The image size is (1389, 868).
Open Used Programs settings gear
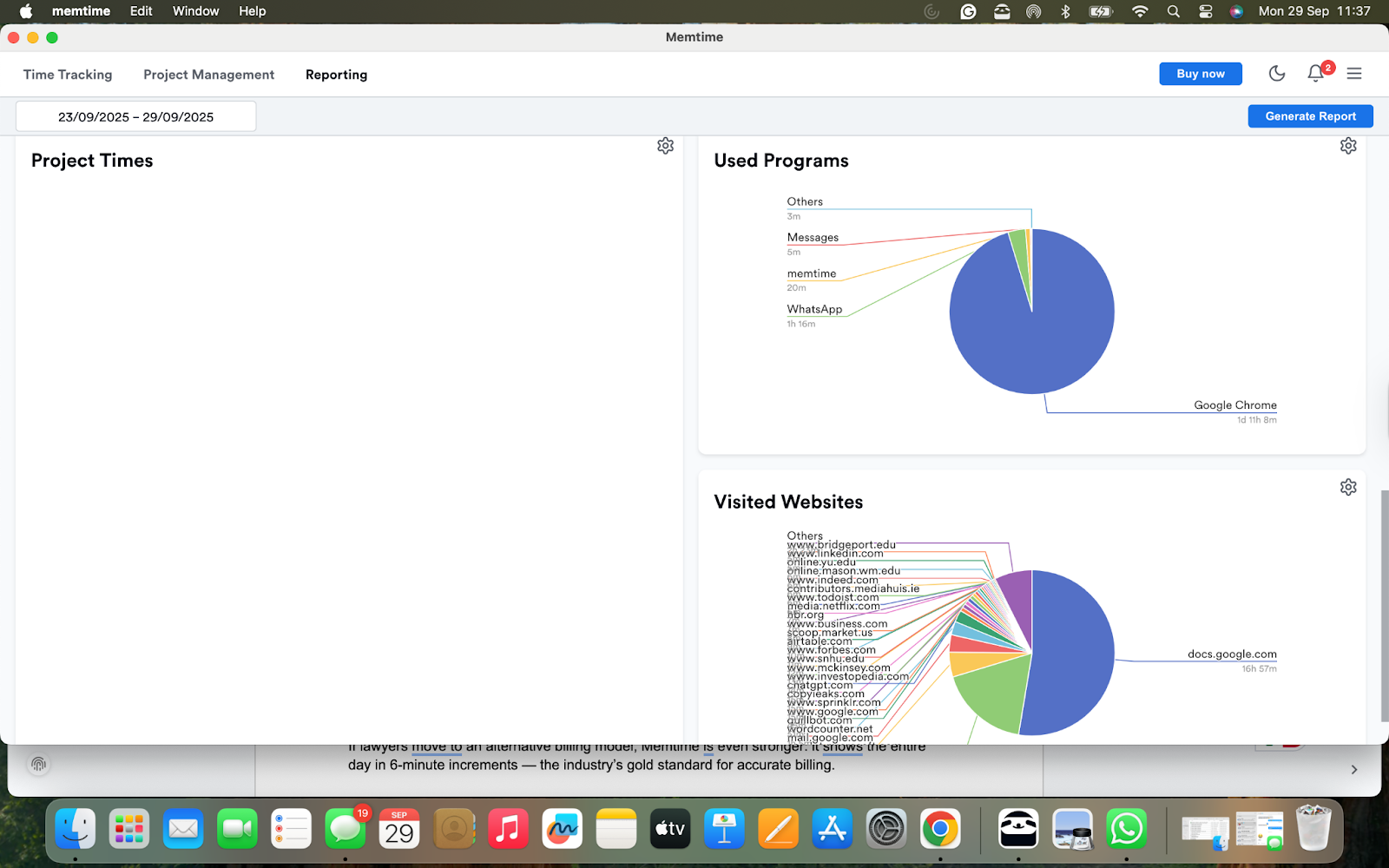coord(1348,146)
